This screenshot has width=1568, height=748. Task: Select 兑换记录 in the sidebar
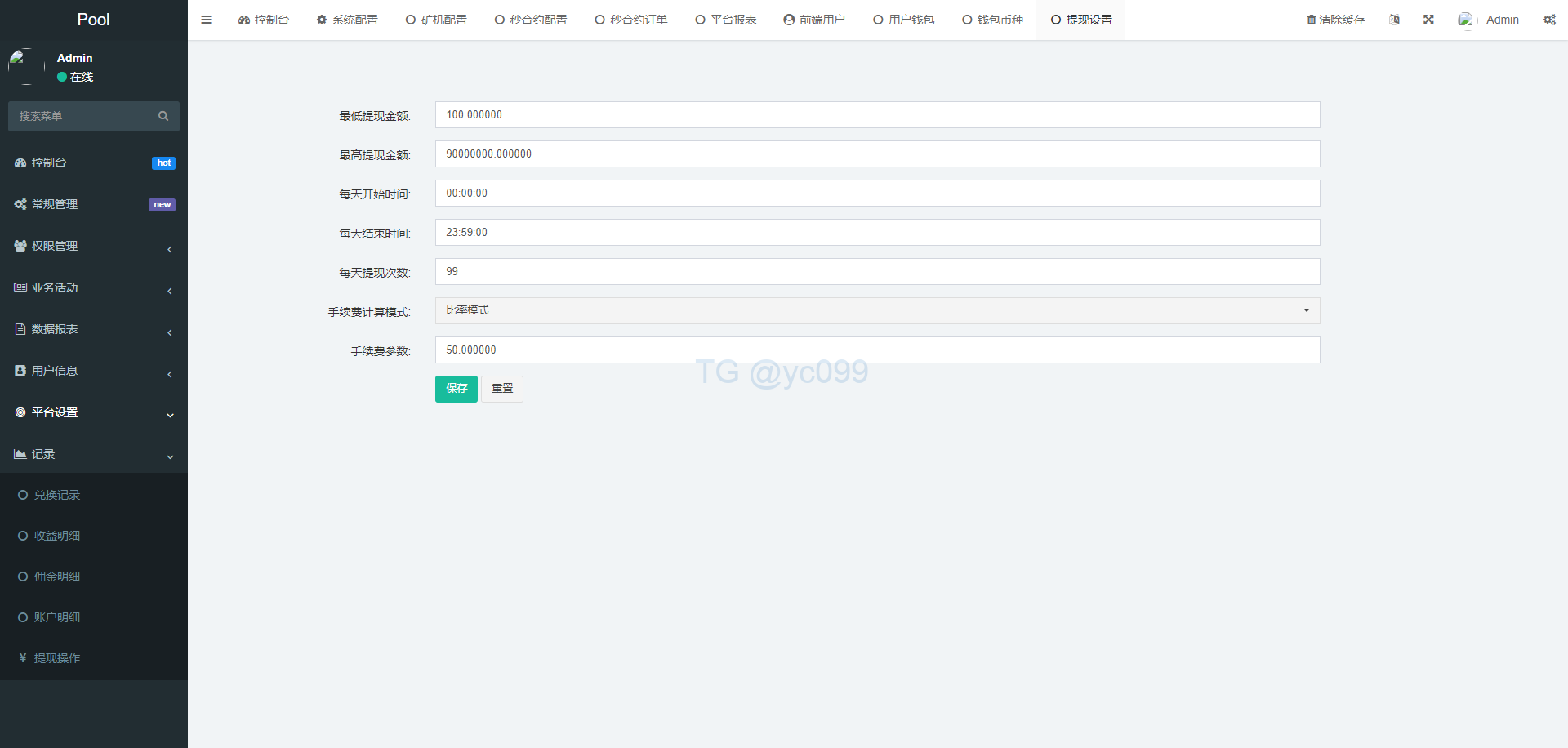pyautogui.click(x=56, y=495)
